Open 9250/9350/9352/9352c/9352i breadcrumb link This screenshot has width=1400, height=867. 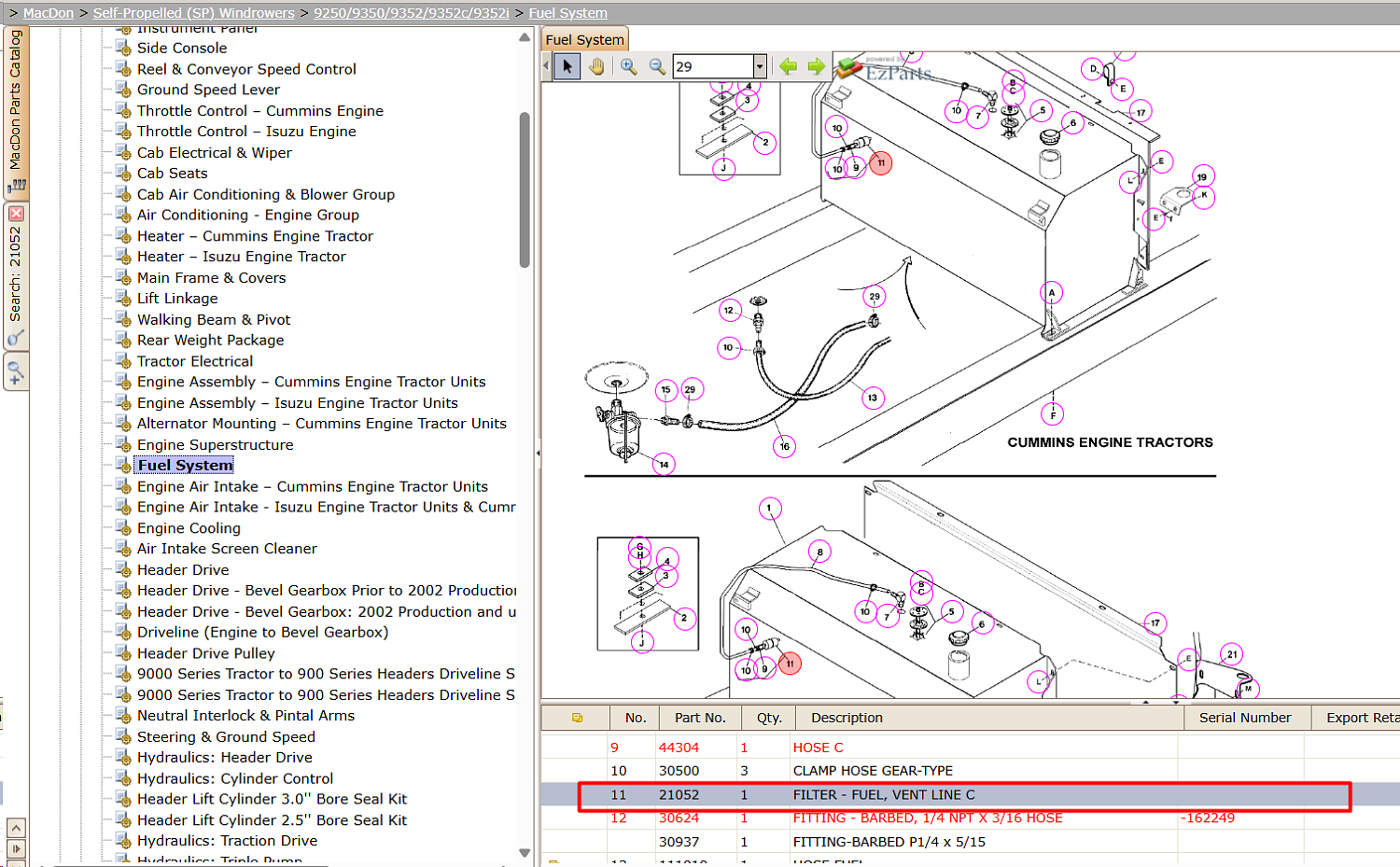[x=412, y=13]
